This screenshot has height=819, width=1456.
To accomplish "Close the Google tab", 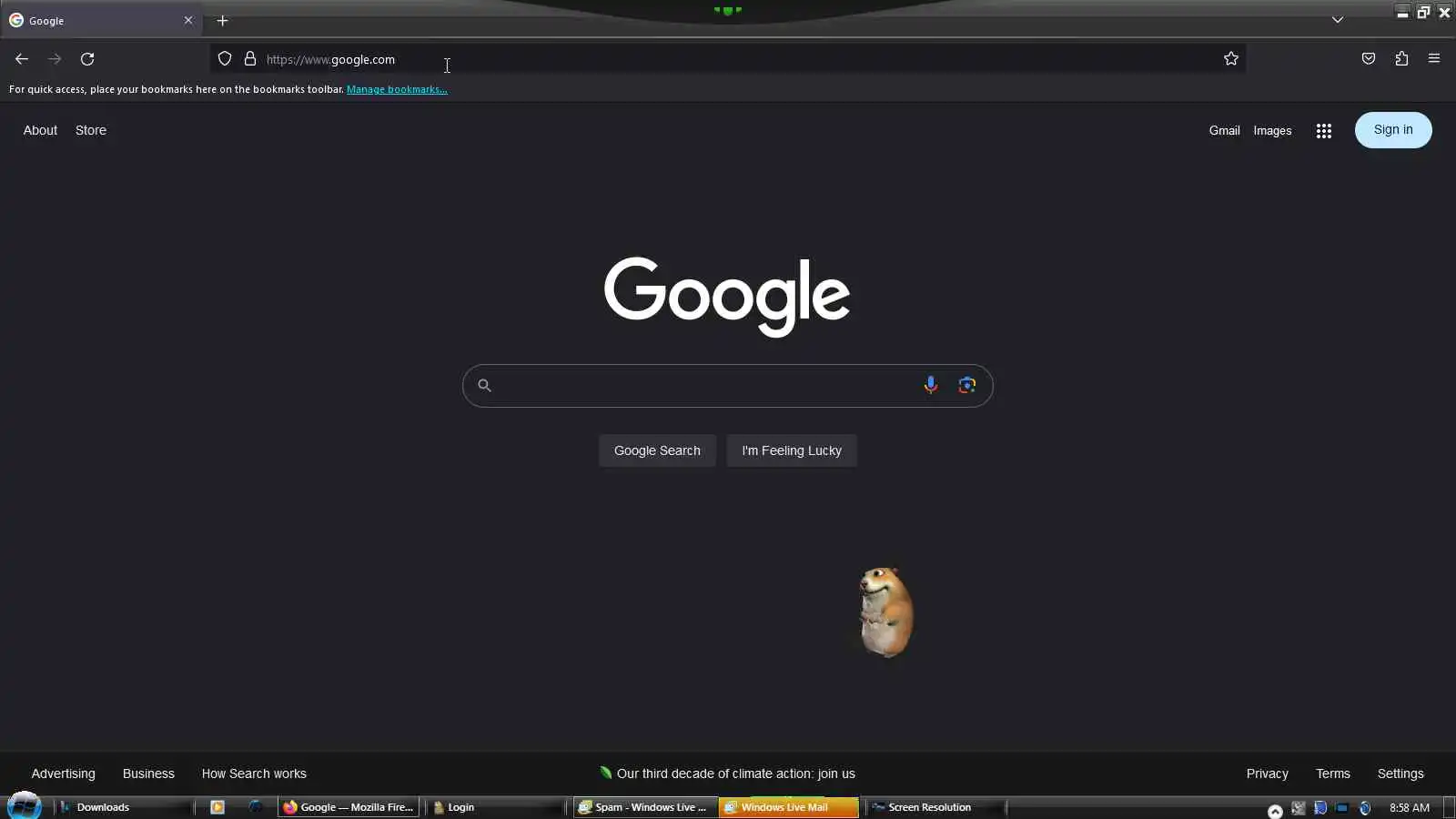I will [188, 20].
